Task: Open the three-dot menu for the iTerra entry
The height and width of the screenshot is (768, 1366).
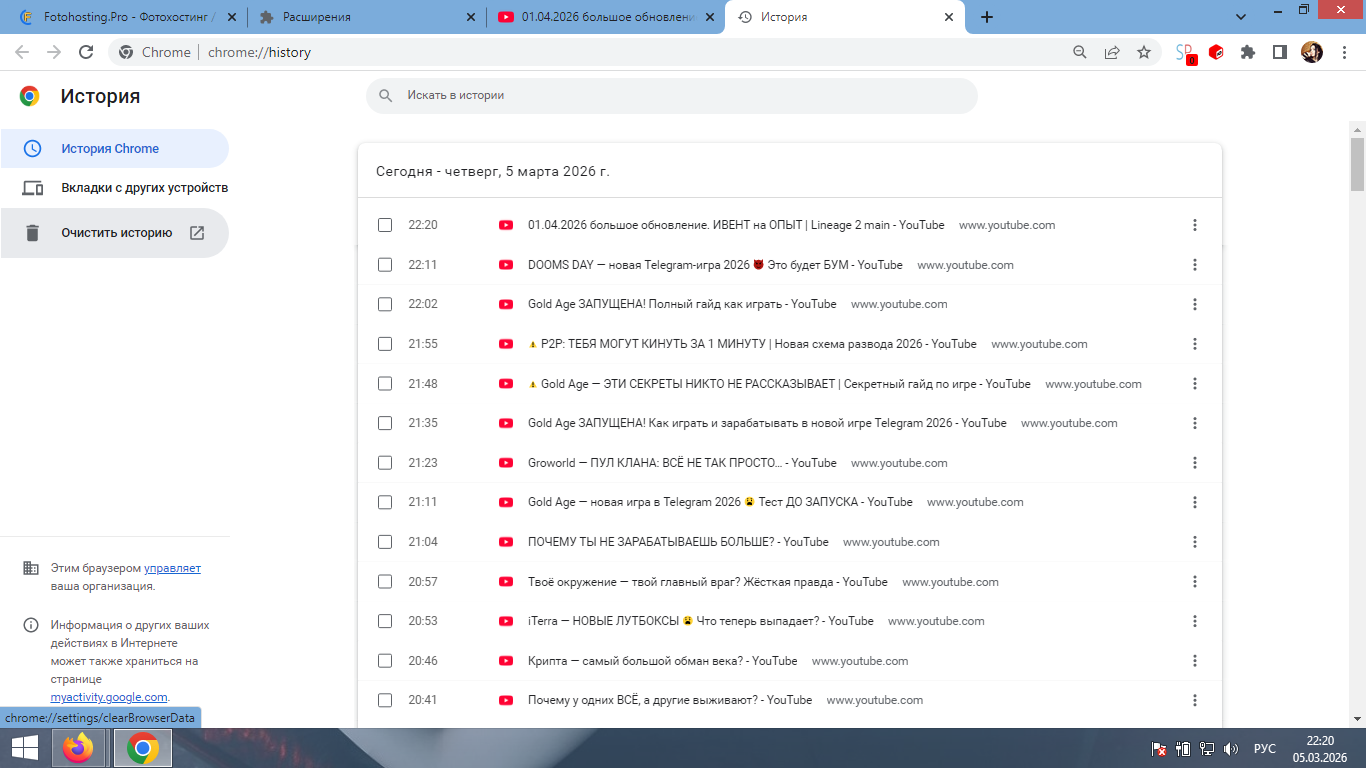Action: [1195, 621]
